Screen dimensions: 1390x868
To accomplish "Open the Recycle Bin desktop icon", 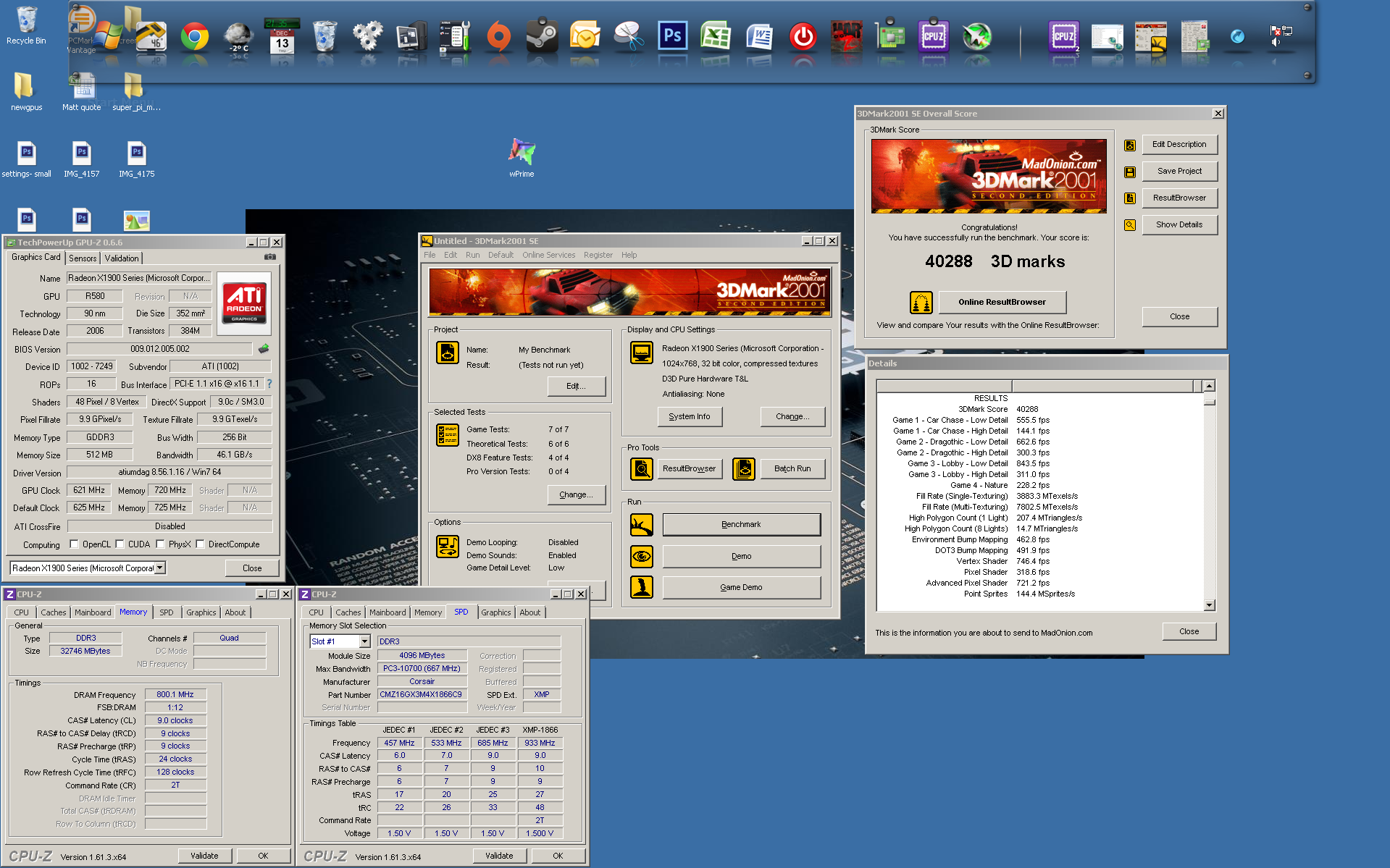I will 26,25.
